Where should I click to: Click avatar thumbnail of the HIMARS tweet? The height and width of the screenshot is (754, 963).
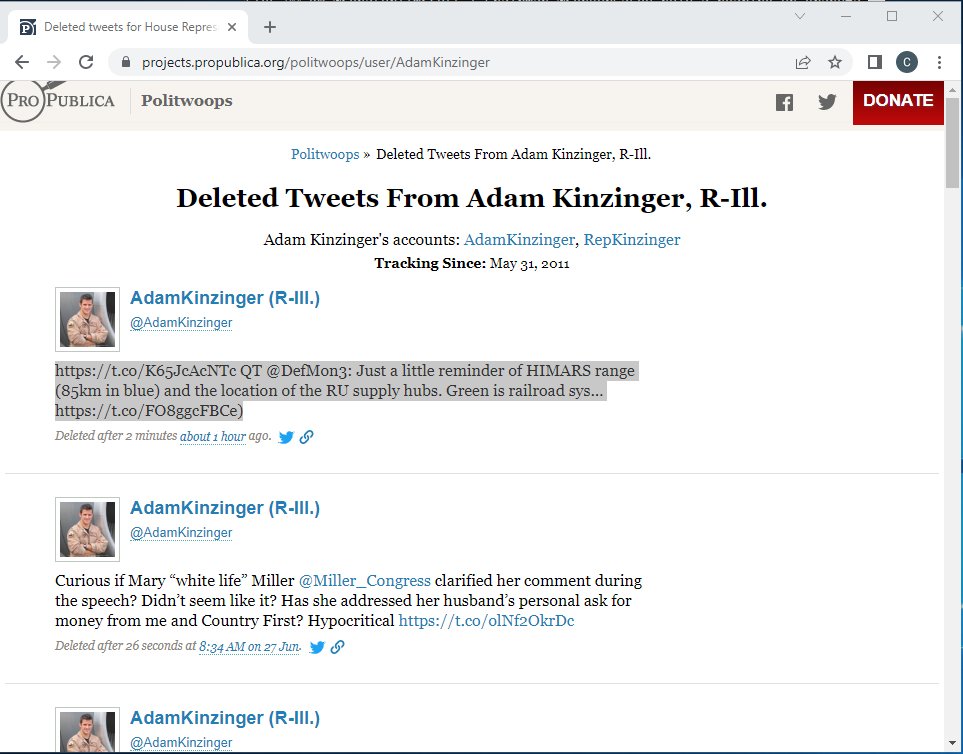point(87,319)
